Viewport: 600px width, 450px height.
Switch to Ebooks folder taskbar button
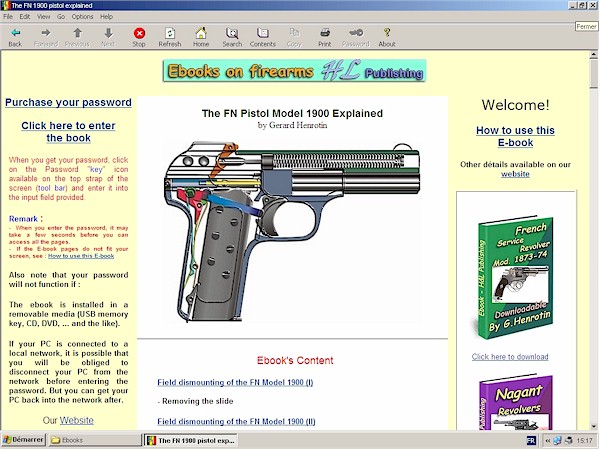pos(95,440)
